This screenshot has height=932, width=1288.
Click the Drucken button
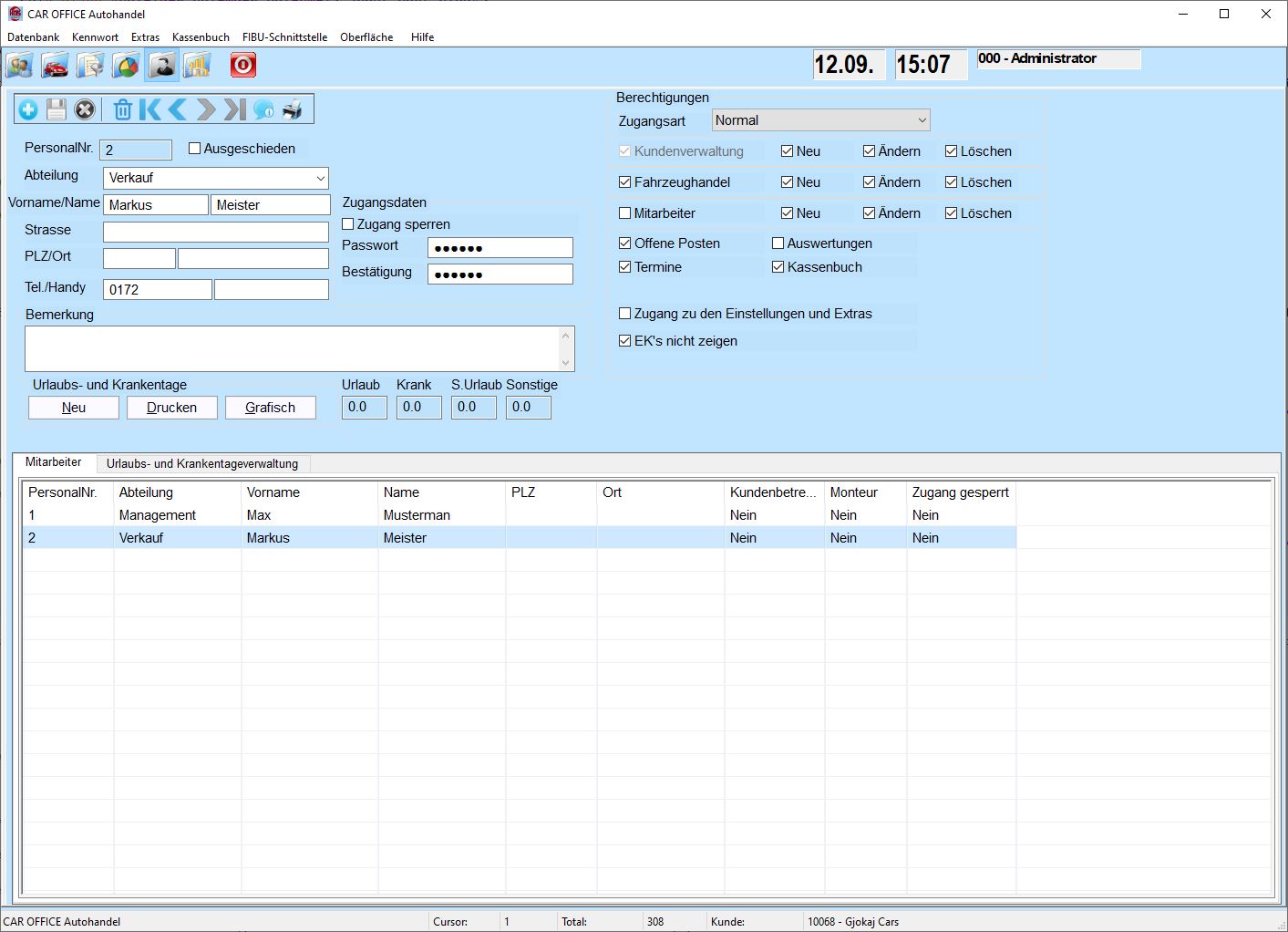172,408
